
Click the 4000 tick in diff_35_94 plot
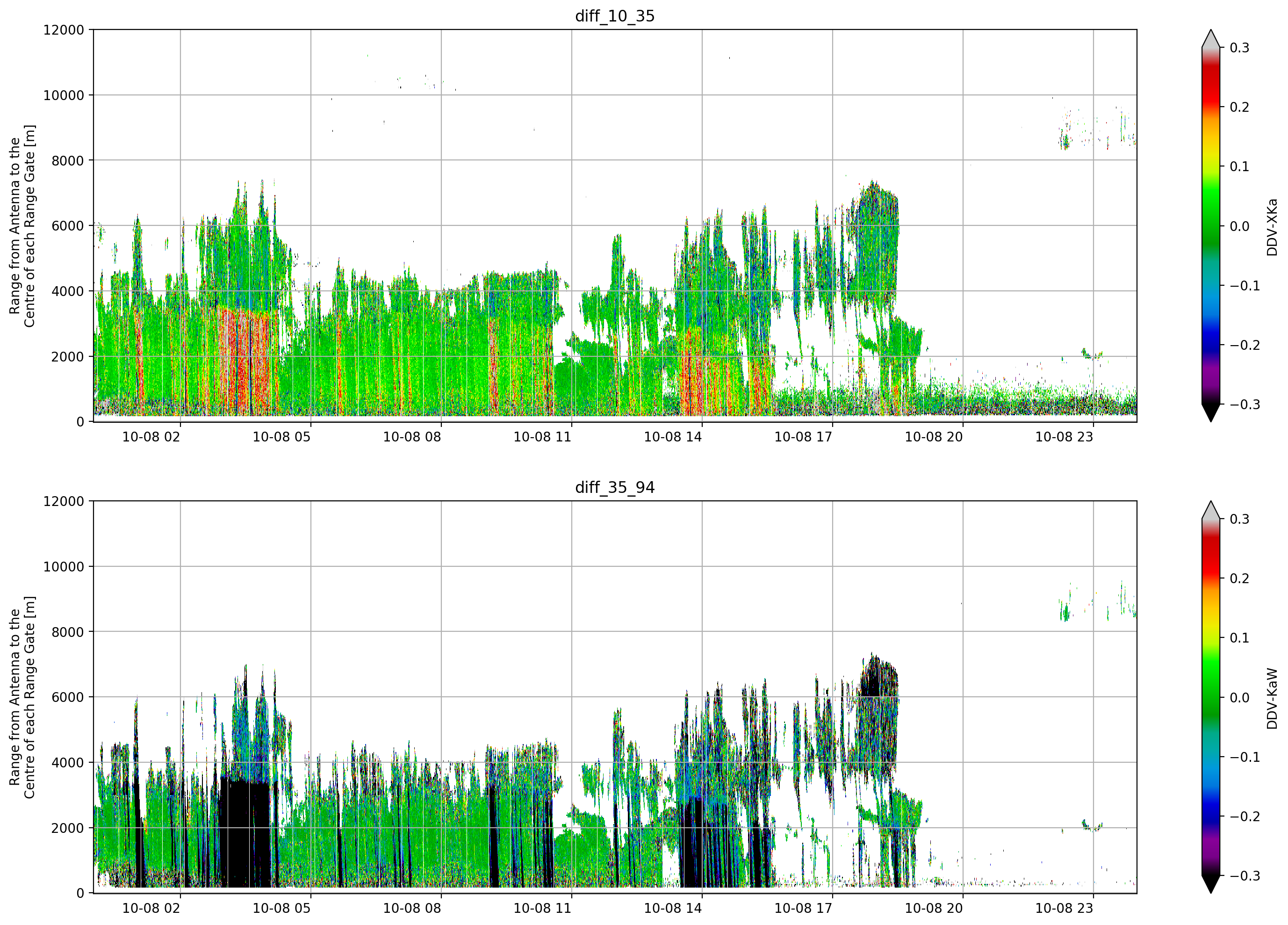coord(68,763)
